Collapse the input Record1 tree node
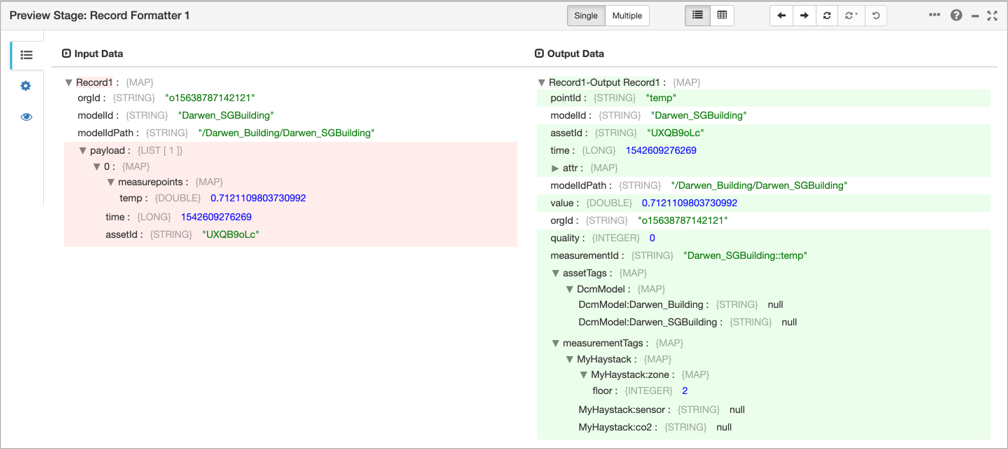 coord(69,83)
